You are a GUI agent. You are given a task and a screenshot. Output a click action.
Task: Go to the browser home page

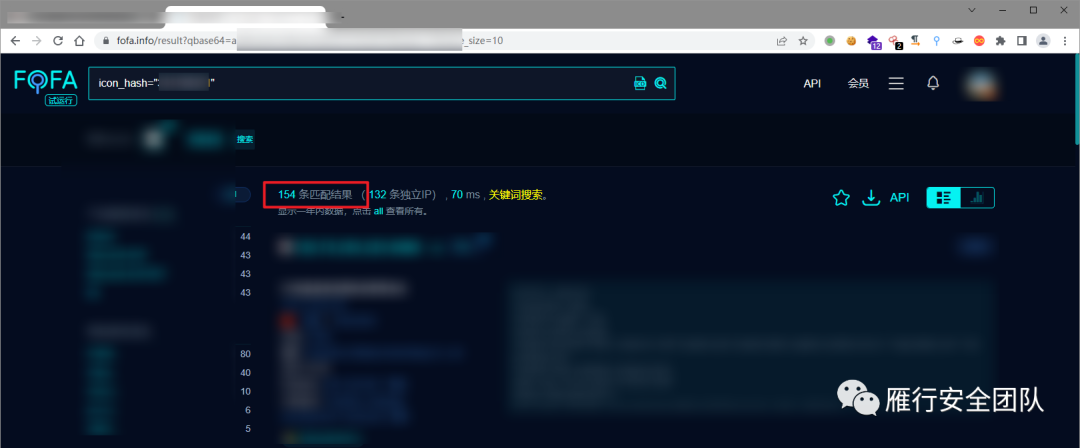[79, 41]
